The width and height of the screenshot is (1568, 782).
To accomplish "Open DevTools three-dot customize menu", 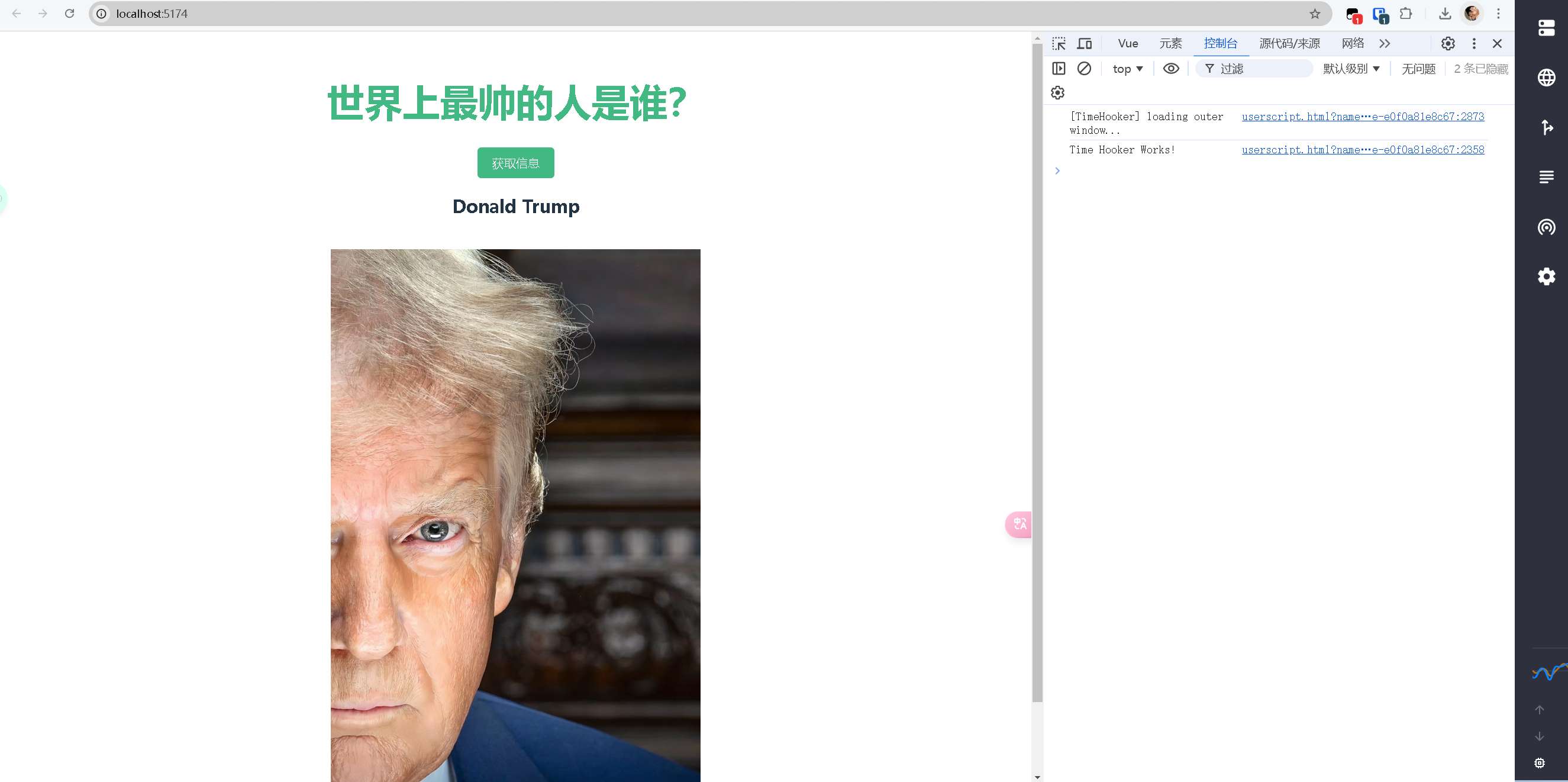I will (x=1474, y=44).
